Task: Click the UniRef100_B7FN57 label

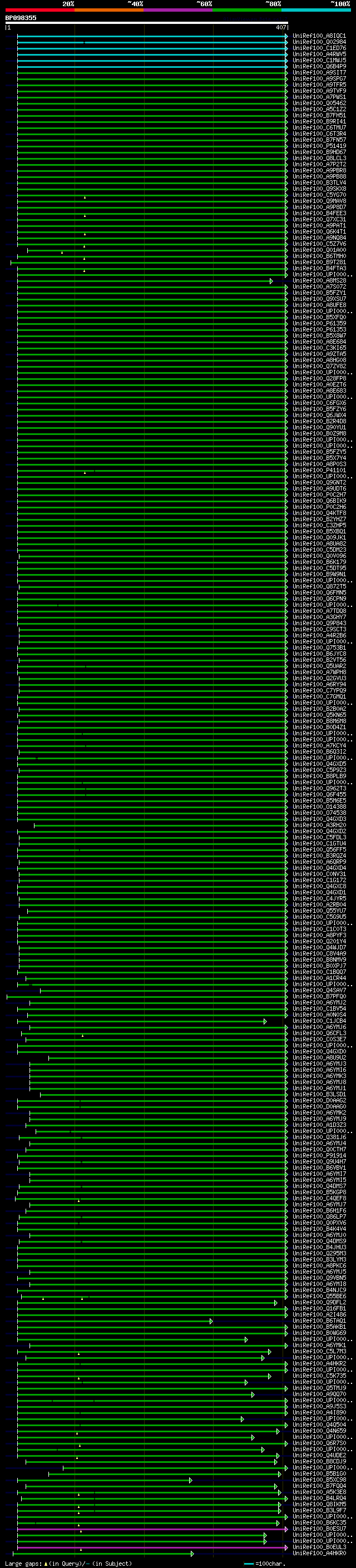Action: click(x=319, y=140)
